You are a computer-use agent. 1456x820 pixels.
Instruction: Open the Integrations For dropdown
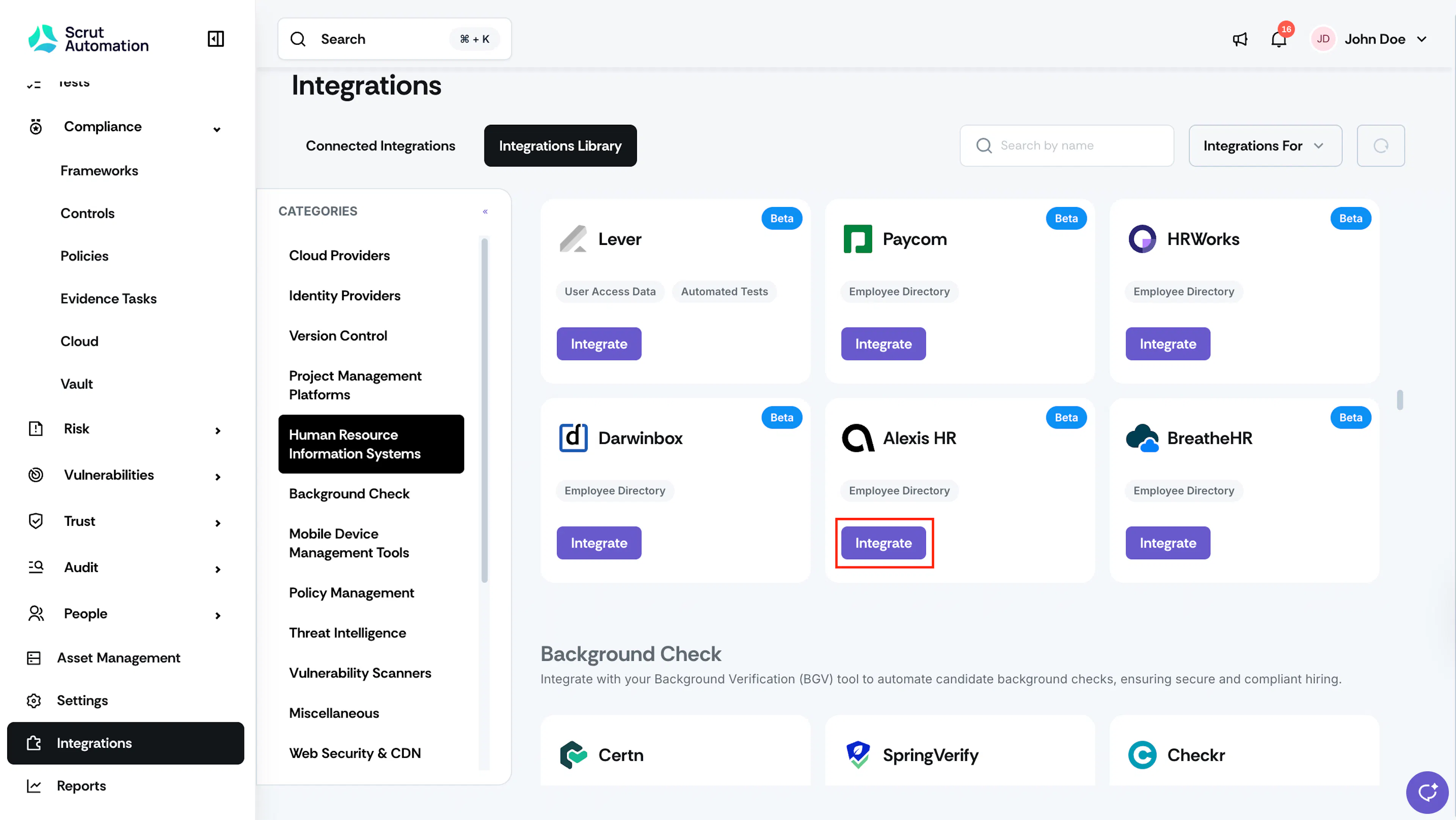(1265, 146)
